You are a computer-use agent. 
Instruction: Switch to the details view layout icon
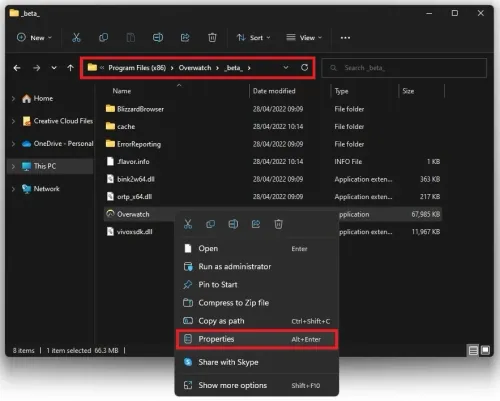[473, 350]
